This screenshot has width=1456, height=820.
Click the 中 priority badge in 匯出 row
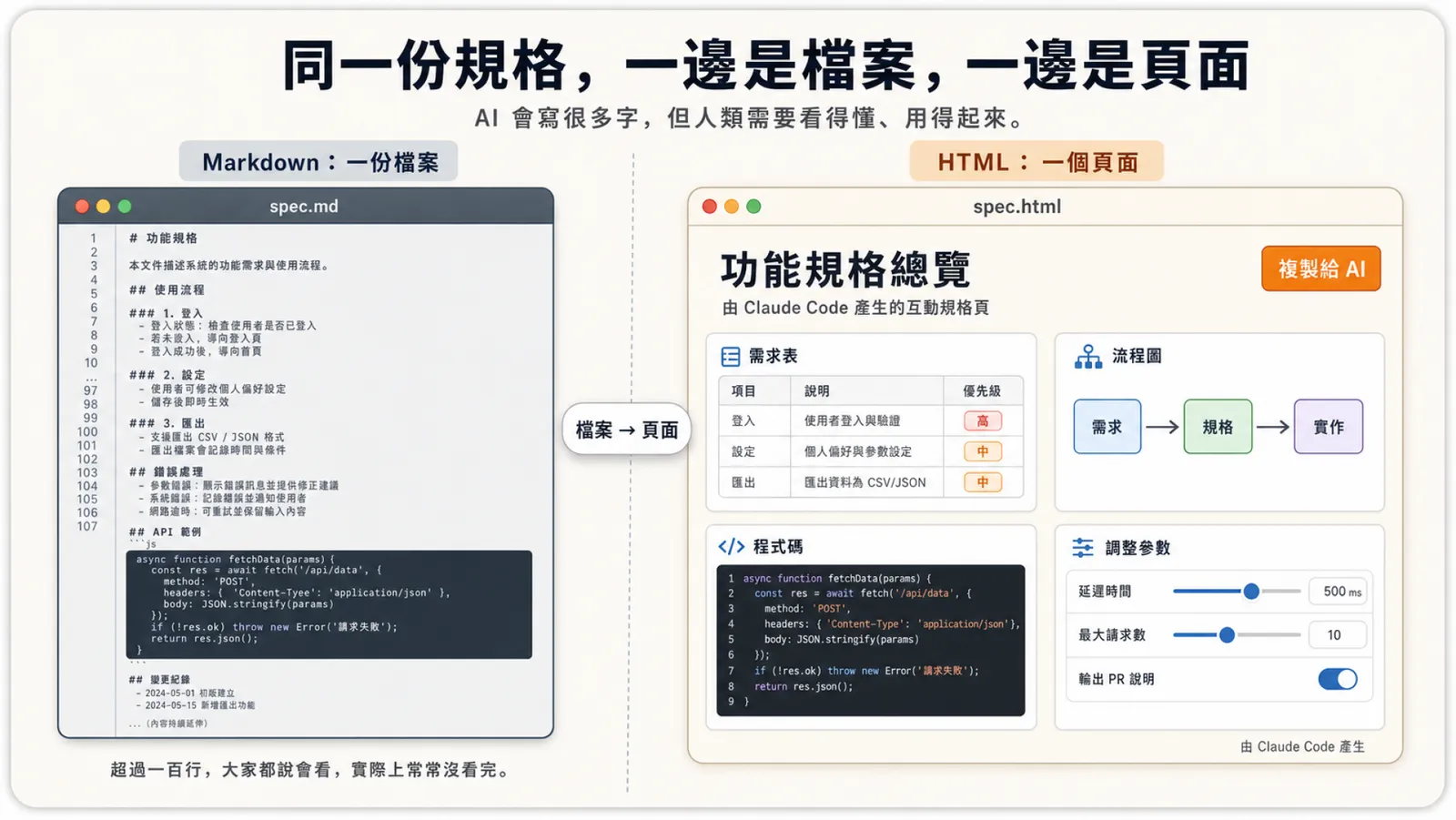point(983,482)
